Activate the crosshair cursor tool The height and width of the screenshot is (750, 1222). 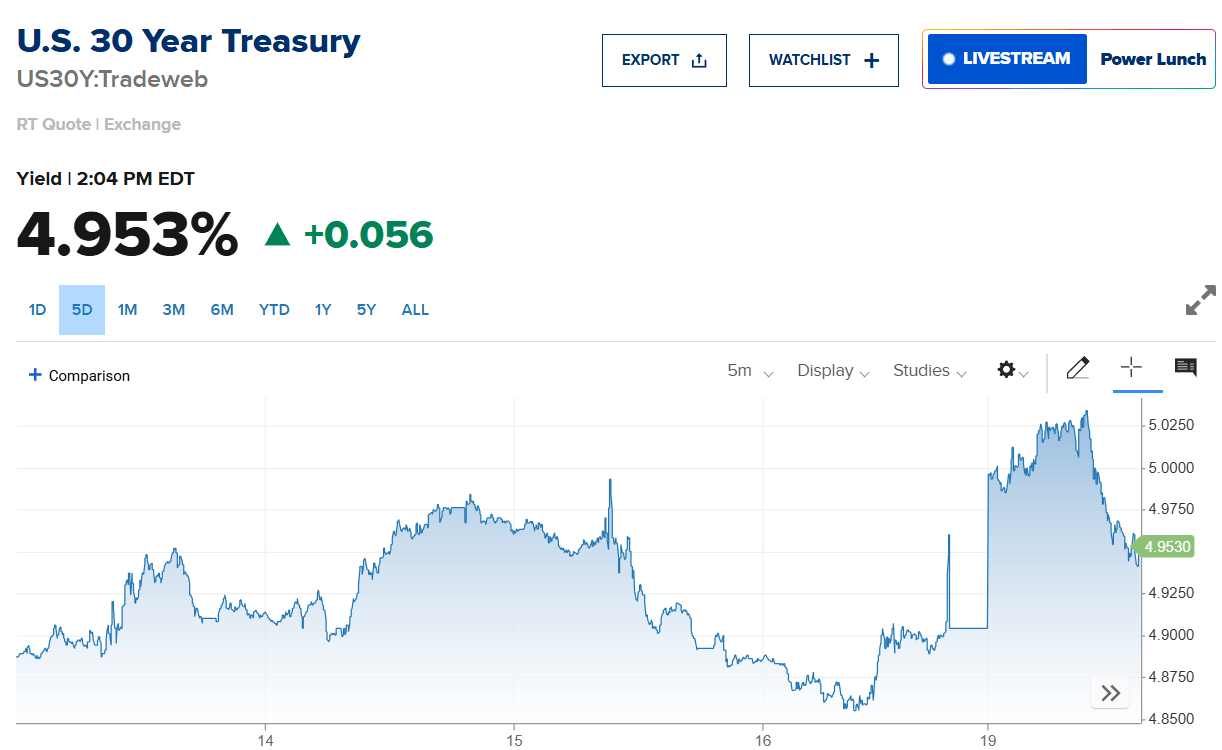(x=1133, y=368)
